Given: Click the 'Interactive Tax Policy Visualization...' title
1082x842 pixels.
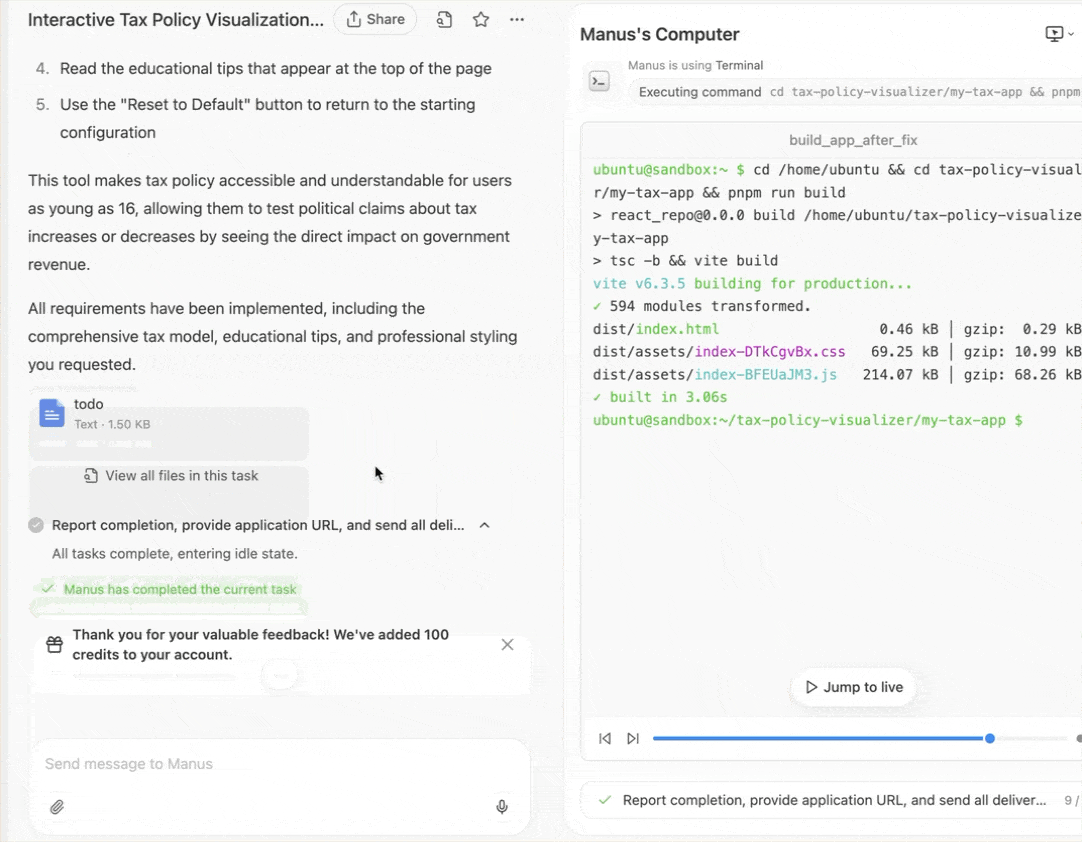Looking at the screenshot, I should (175, 20).
